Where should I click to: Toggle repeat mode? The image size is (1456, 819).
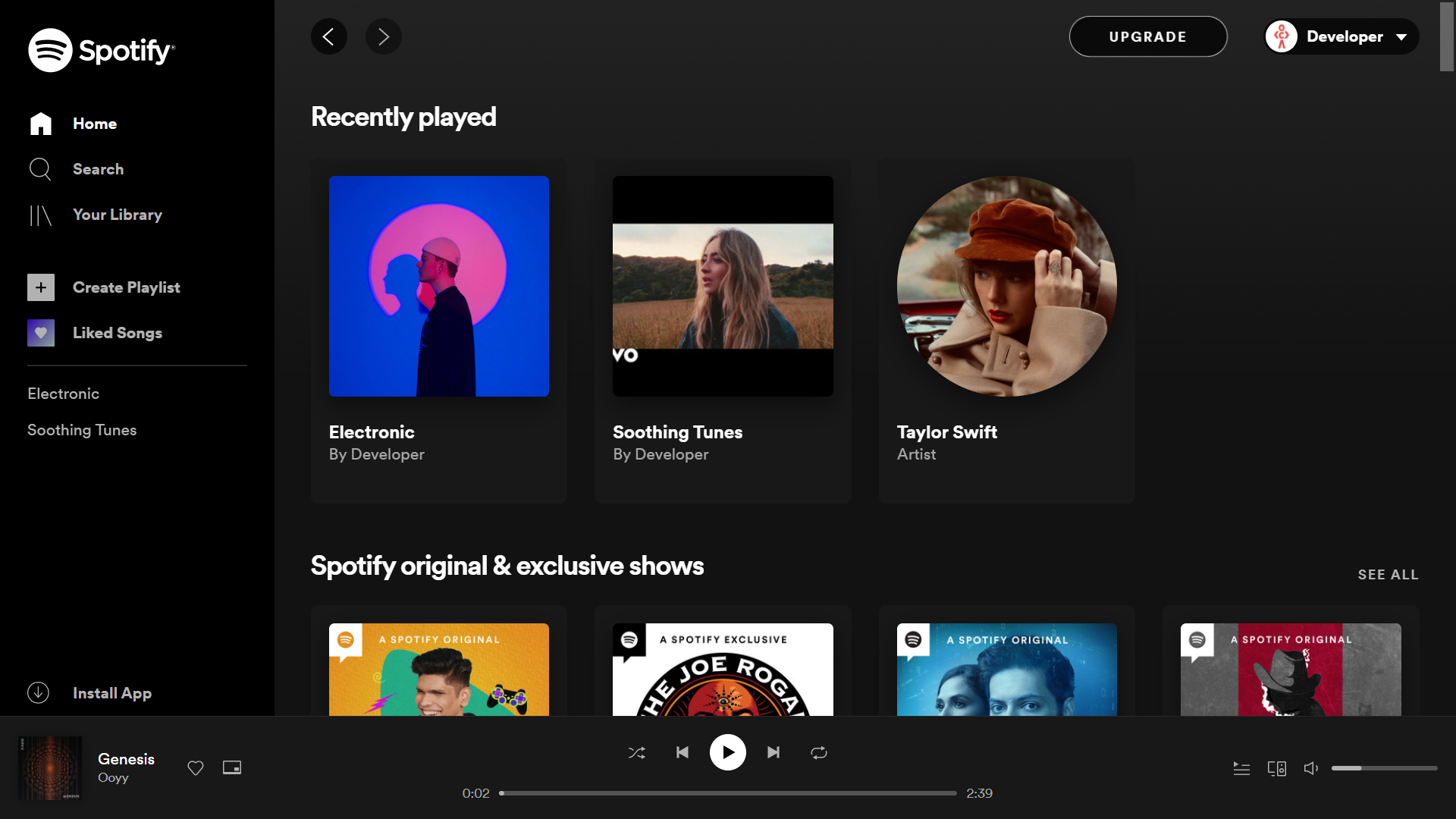coord(819,753)
